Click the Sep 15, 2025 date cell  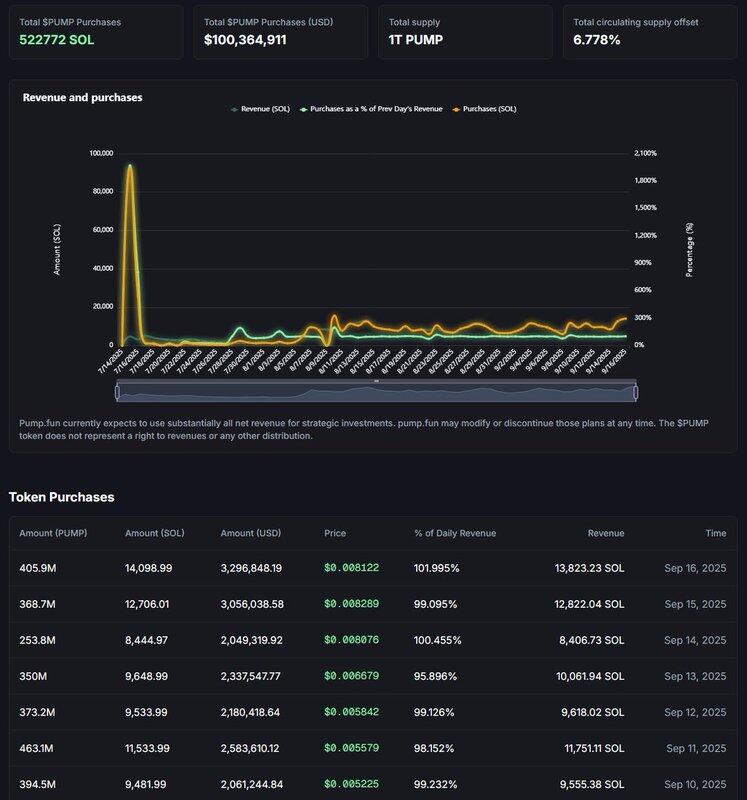[x=695, y=604]
